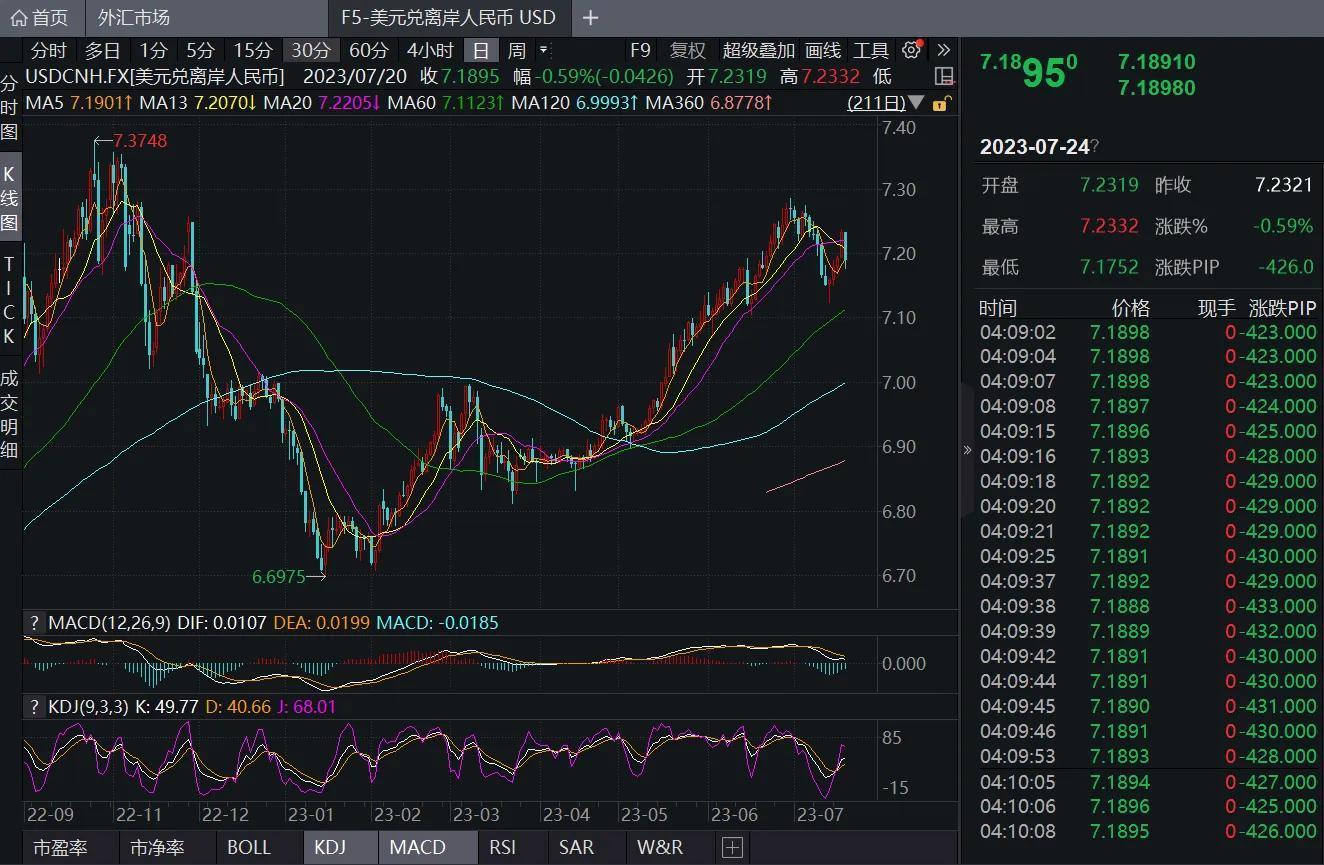The height and width of the screenshot is (865, 1324).
Task: Open KDJ indicator help question mark
Action: (x=34, y=707)
